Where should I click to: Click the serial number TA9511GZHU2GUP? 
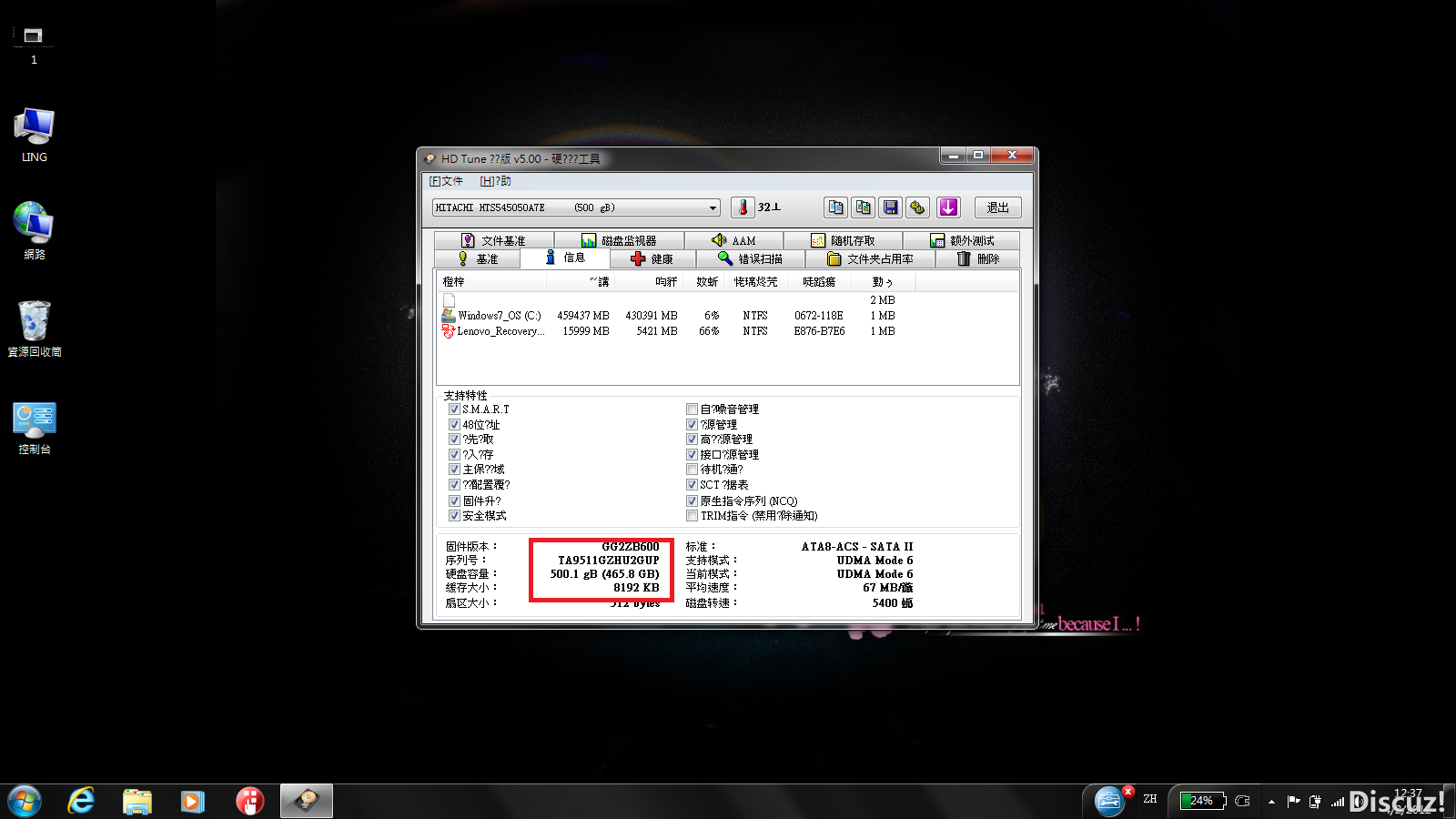pyautogui.click(x=608, y=561)
